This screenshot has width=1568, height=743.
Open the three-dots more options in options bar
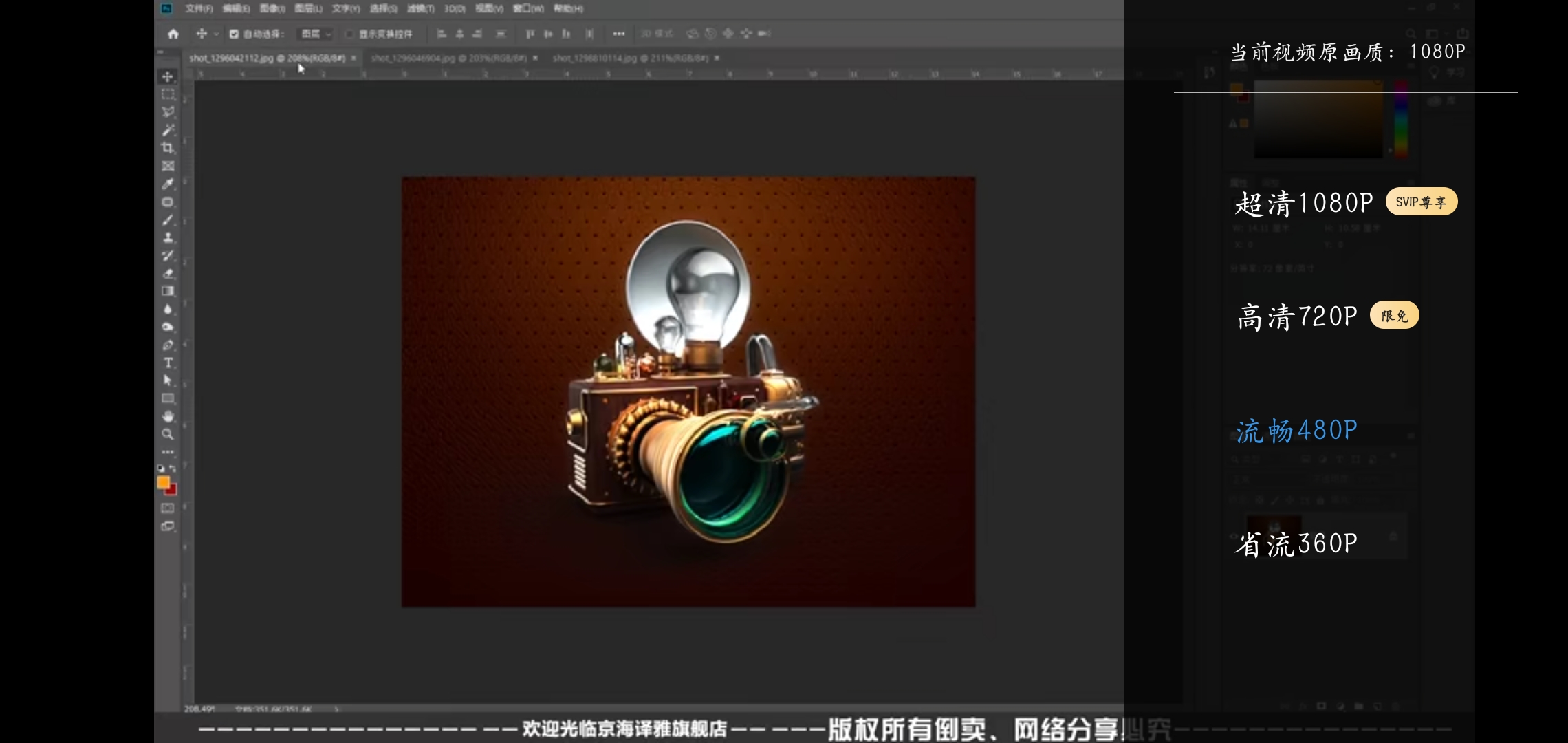618,34
